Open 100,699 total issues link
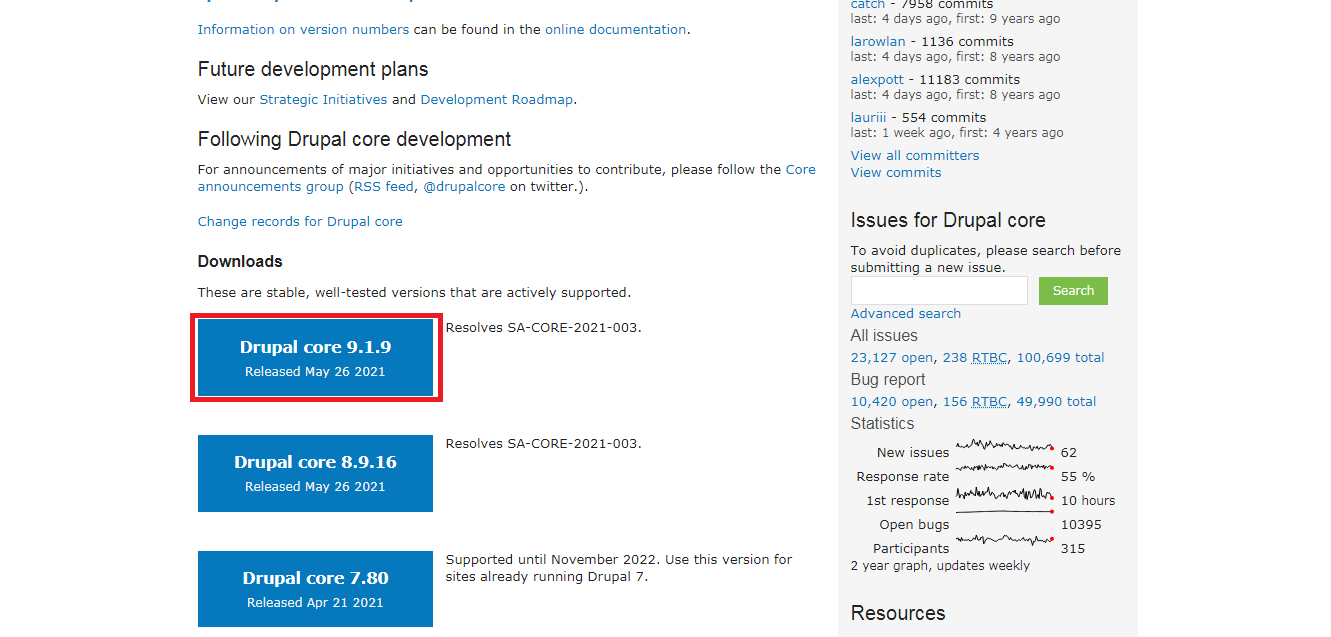This screenshot has height=637, width=1331. coord(1060,357)
